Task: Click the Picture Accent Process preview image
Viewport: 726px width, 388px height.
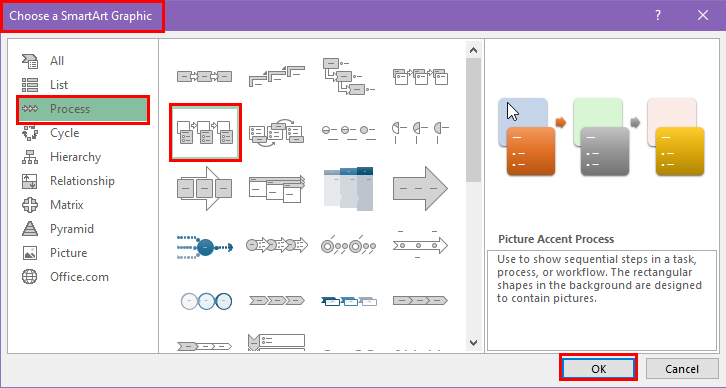Action: click(x=601, y=137)
